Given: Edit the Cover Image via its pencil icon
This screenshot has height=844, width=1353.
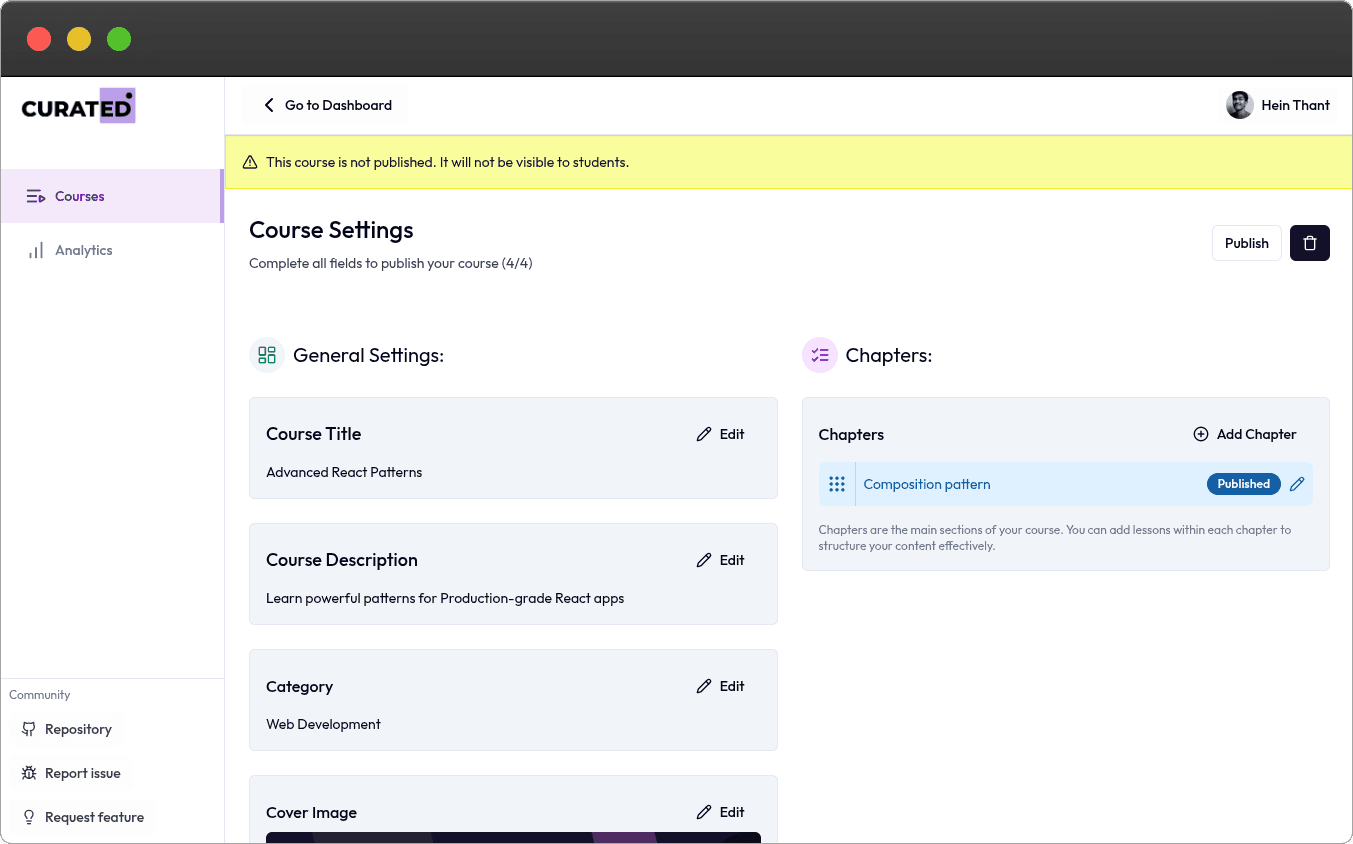Looking at the screenshot, I should coord(703,812).
